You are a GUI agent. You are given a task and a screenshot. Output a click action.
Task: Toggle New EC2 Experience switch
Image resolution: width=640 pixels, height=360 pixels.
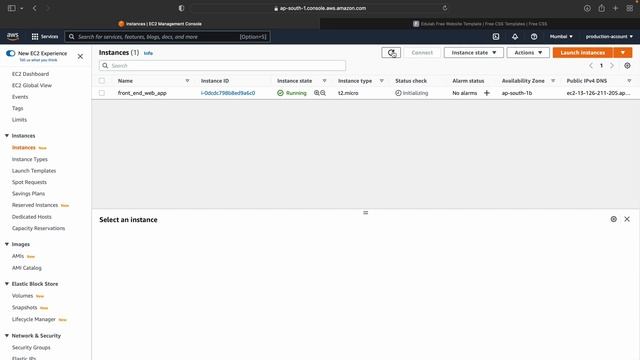11,53
